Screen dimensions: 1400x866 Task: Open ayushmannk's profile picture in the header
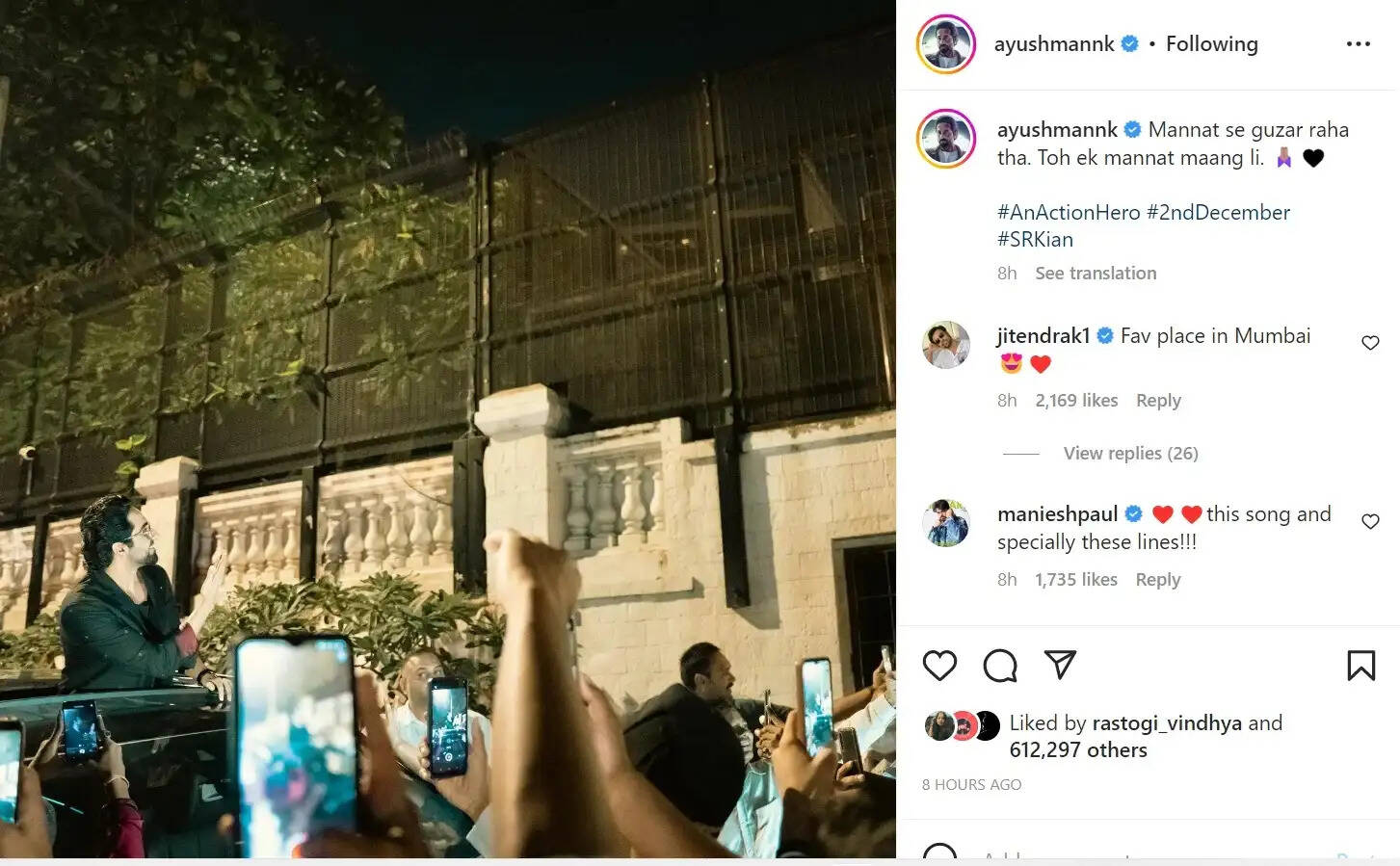[946, 44]
